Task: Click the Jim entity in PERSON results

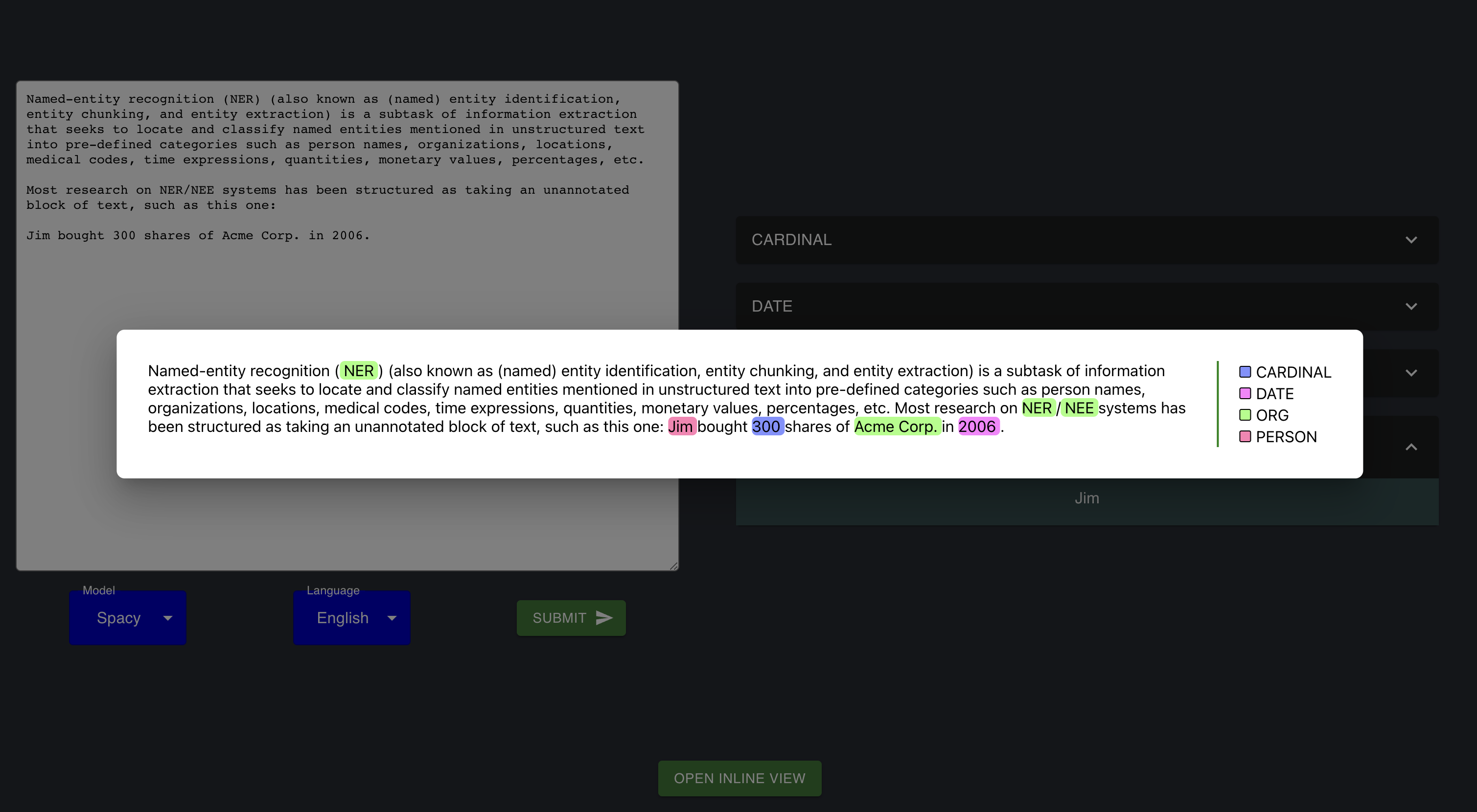Action: 1087,498
